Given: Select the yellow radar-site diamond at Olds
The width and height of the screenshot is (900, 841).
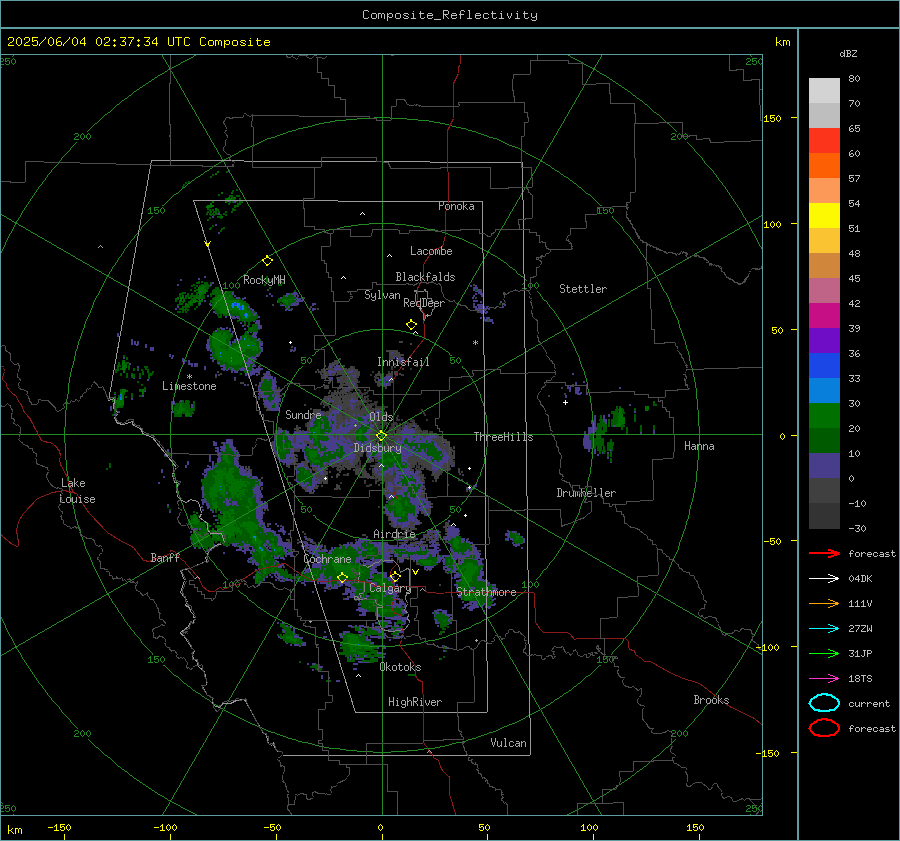Looking at the screenshot, I should [x=381, y=436].
